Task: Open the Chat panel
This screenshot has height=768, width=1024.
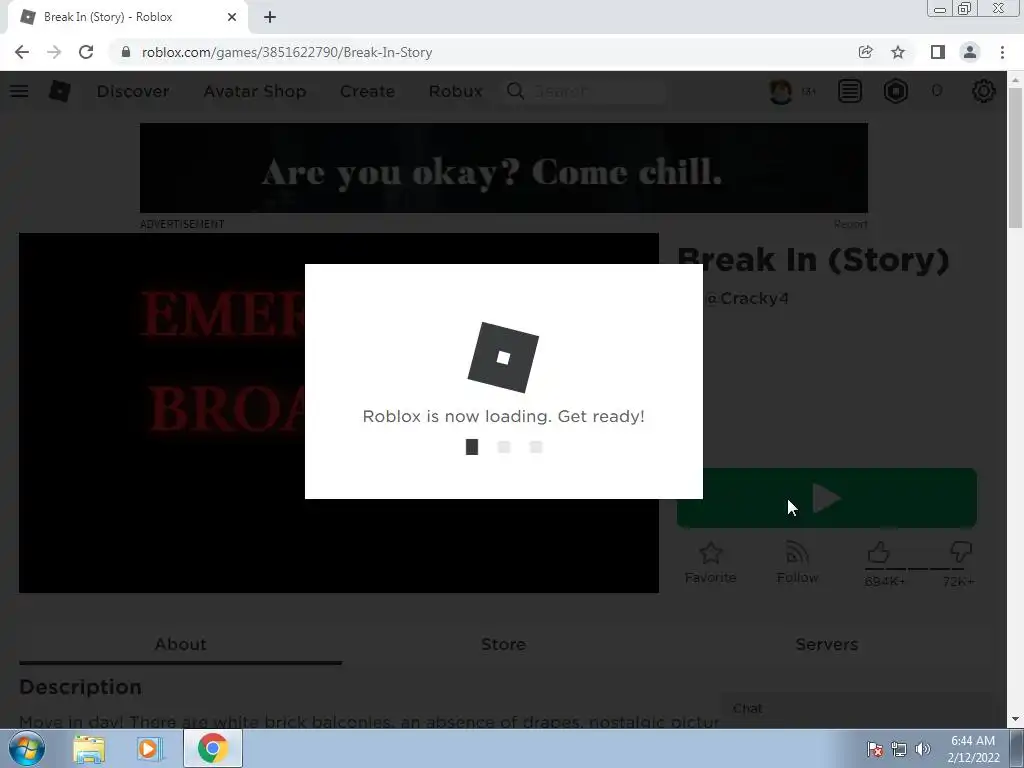Action: click(x=856, y=709)
